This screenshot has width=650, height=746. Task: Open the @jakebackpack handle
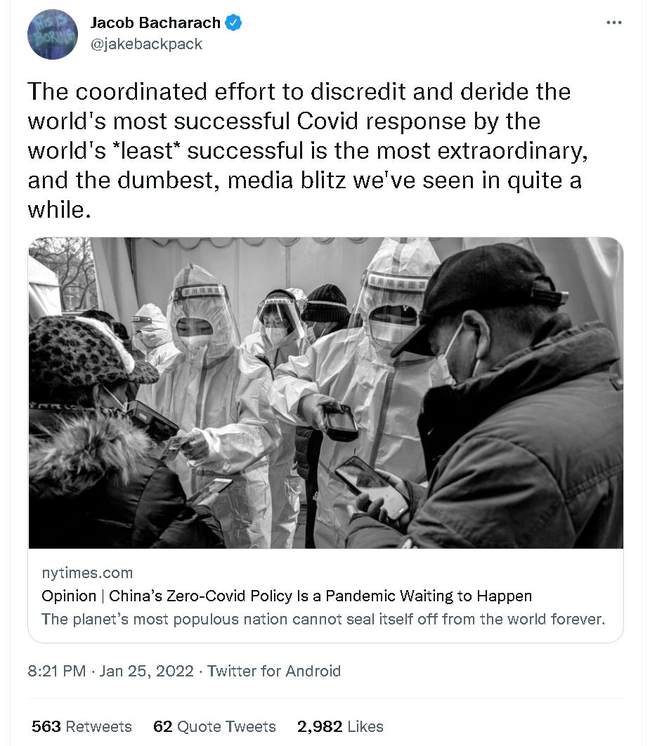point(147,44)
